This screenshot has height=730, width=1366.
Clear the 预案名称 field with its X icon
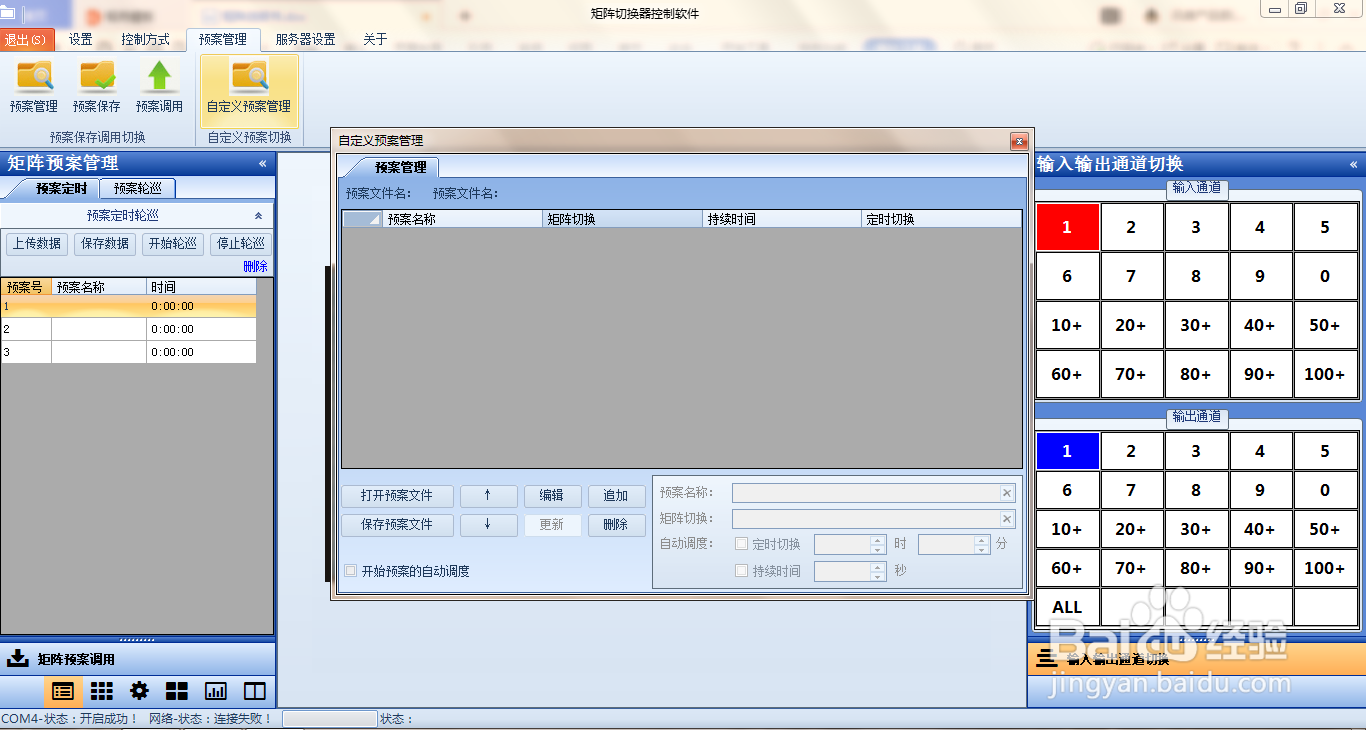click(x=1007, y=493)
